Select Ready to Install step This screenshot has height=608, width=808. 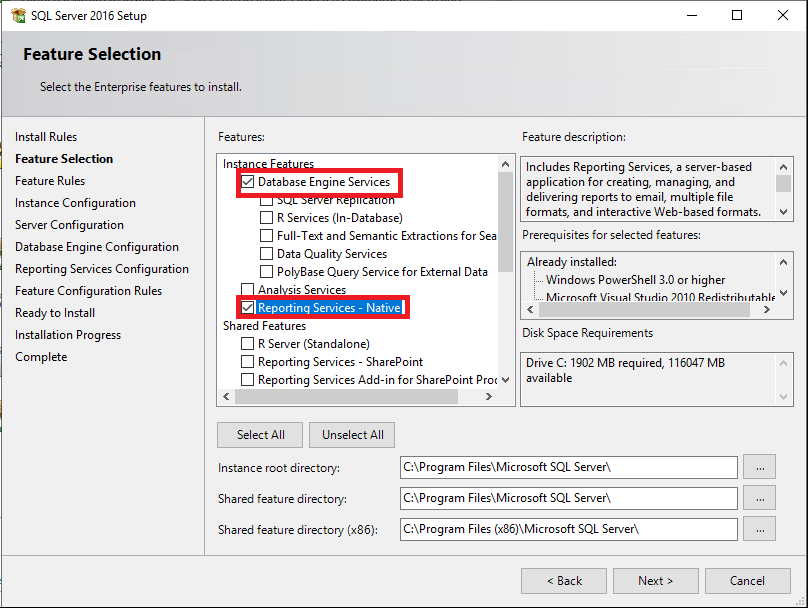tap(55, 313)
